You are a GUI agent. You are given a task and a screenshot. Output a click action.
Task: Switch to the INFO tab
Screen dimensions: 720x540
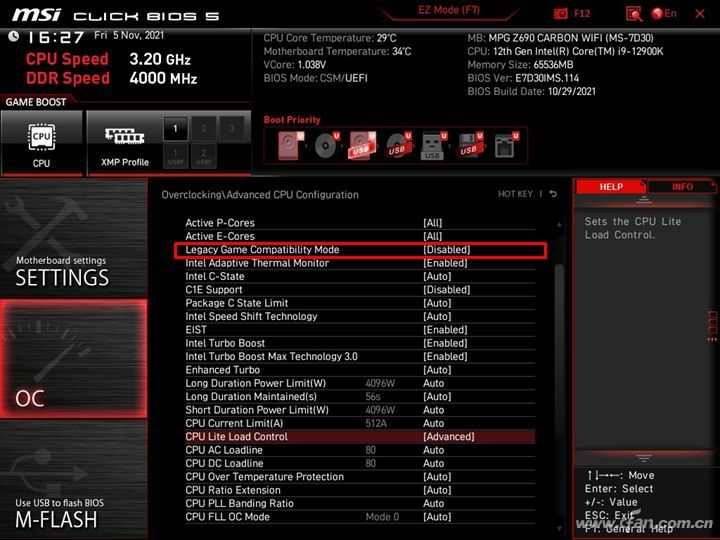click(681, 187)
